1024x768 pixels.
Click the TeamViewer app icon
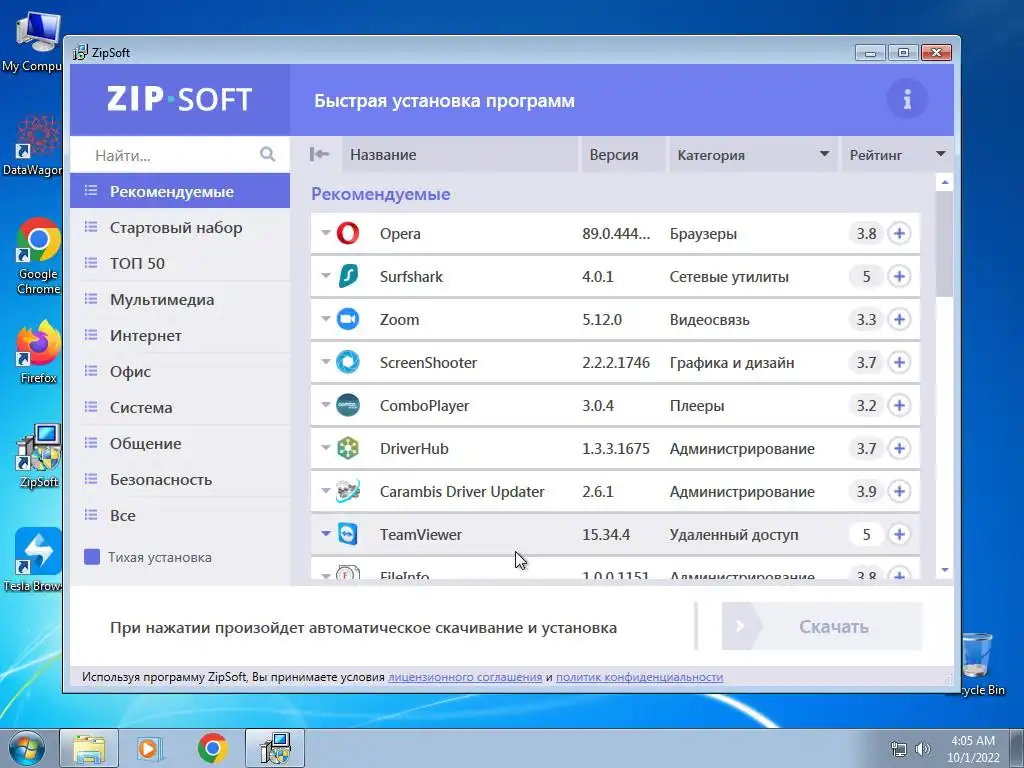(x=347, y=534)
